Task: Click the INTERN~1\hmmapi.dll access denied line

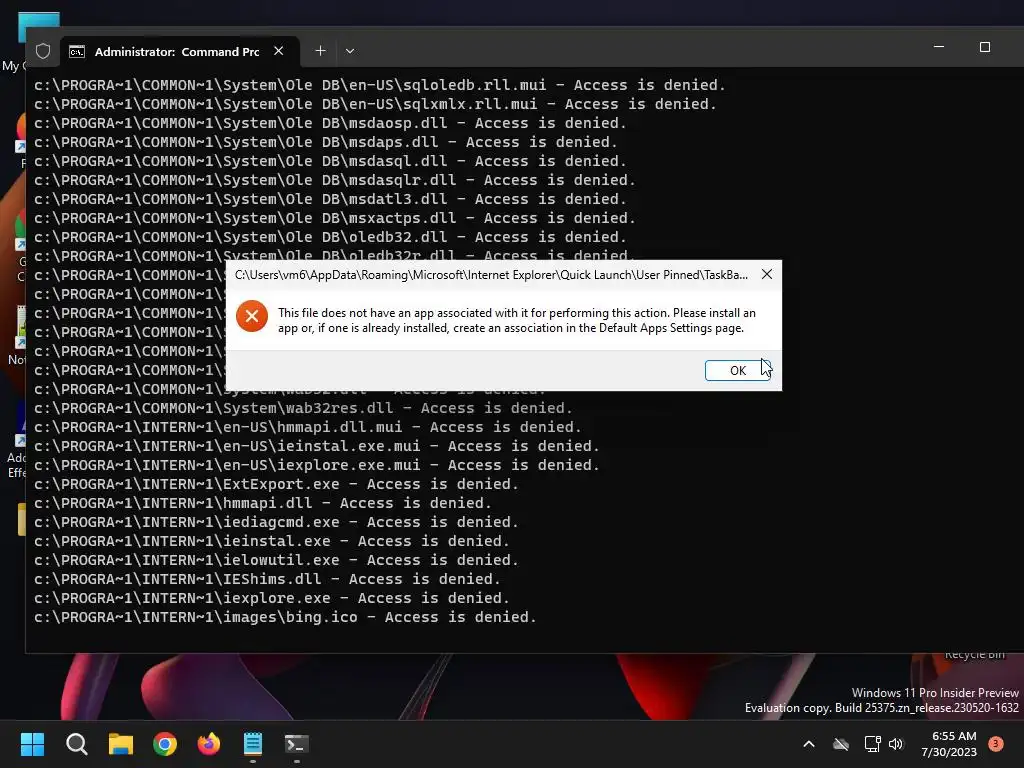Action: tap(263, 503)
